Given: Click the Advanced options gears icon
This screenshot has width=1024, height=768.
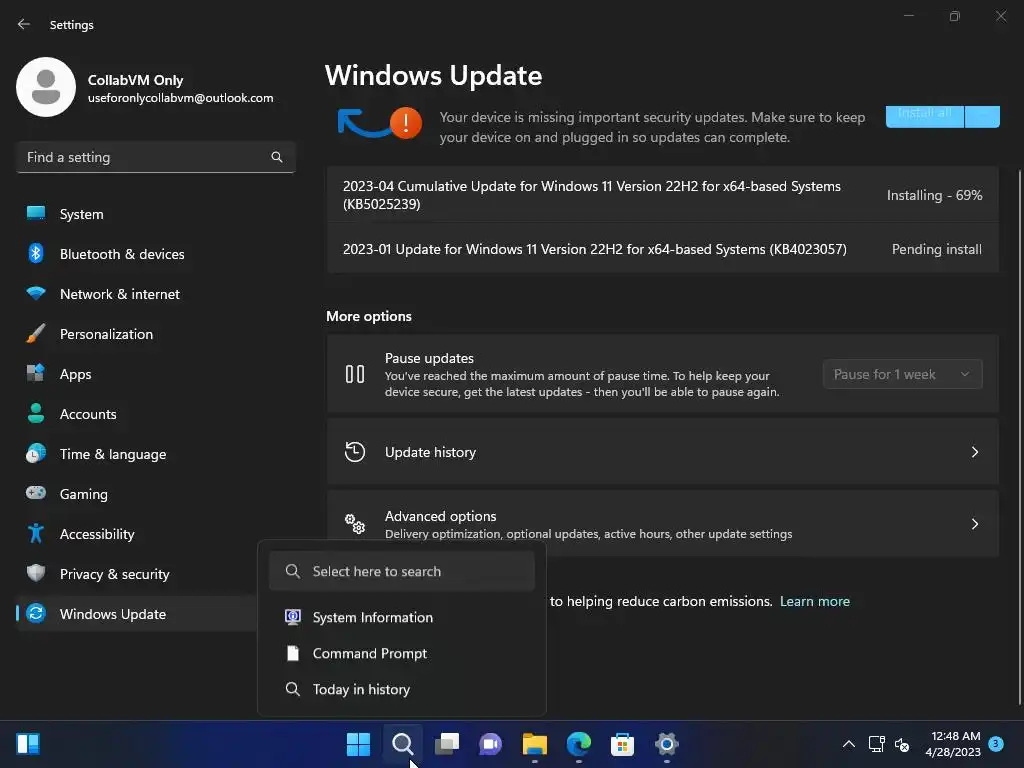Looking at the screenshot, I should 355,524.
